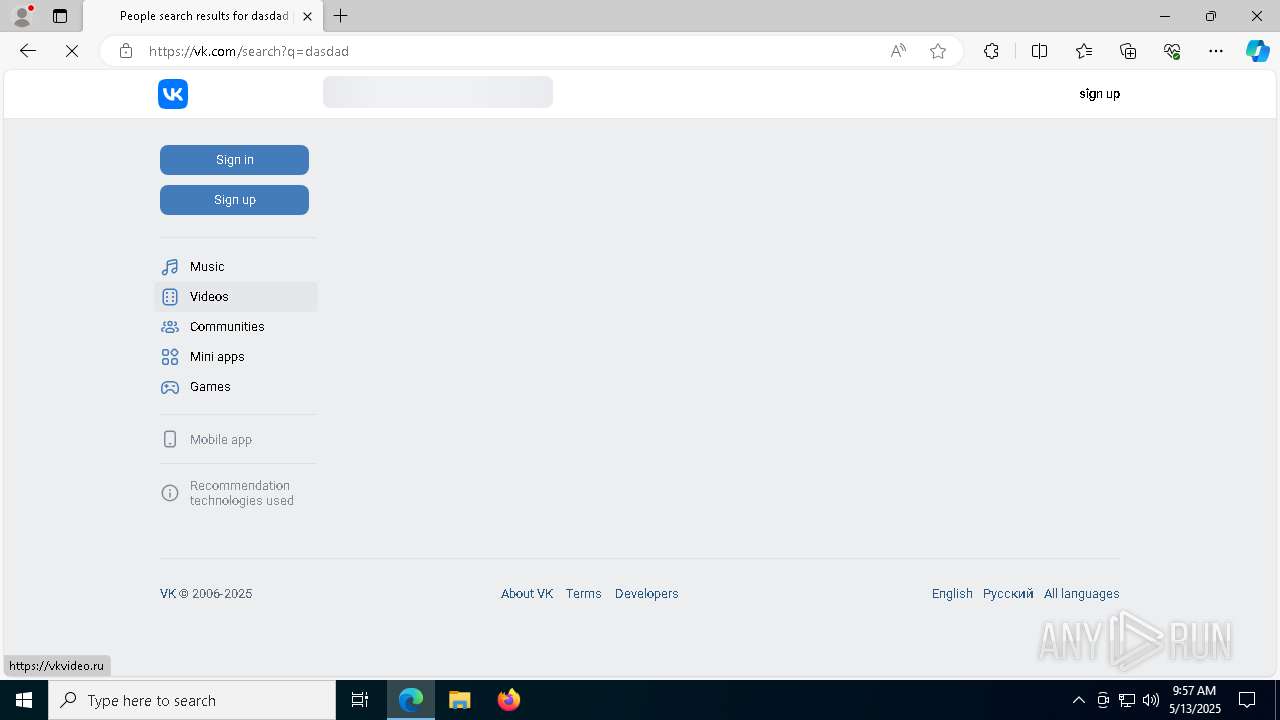
Task: Open the Extensions puzzle icon
Action: (991, 51)
